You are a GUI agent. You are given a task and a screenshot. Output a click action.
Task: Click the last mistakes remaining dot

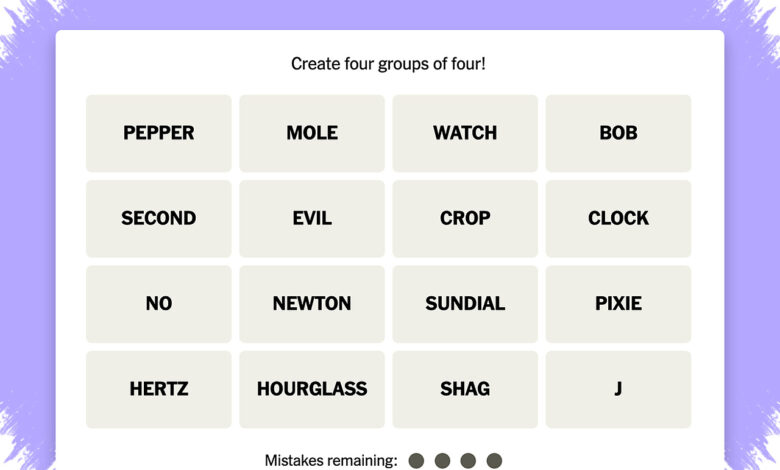[x=494, y=461]
